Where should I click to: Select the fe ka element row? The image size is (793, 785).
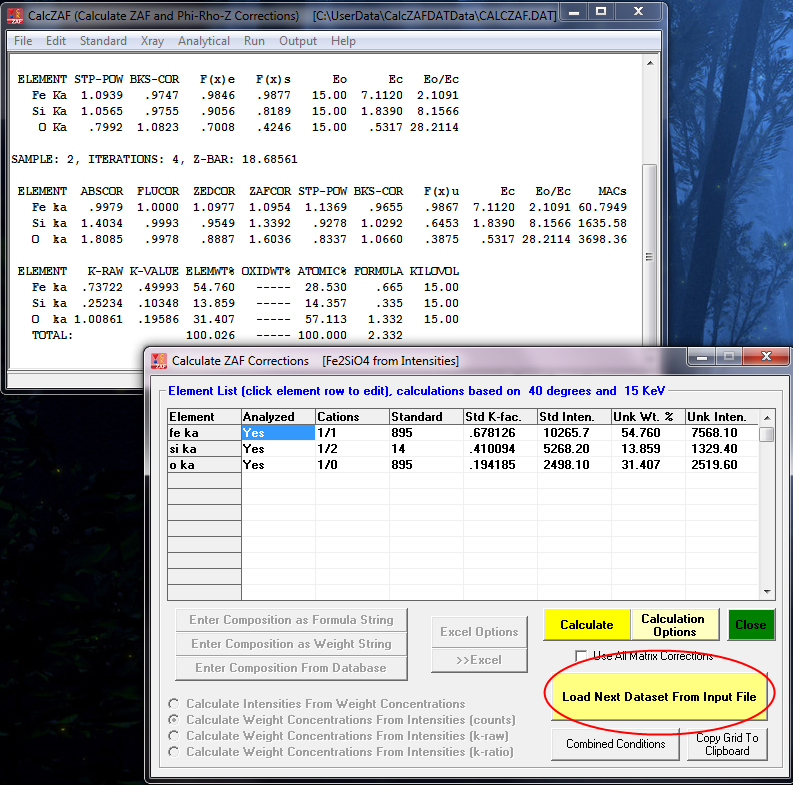[204, 433]
